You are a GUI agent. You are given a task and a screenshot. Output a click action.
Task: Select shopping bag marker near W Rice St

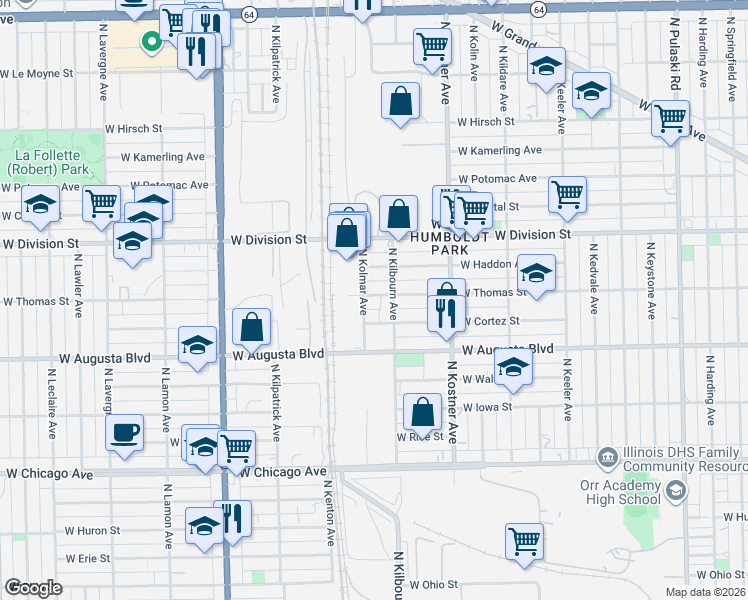[423, 415]
